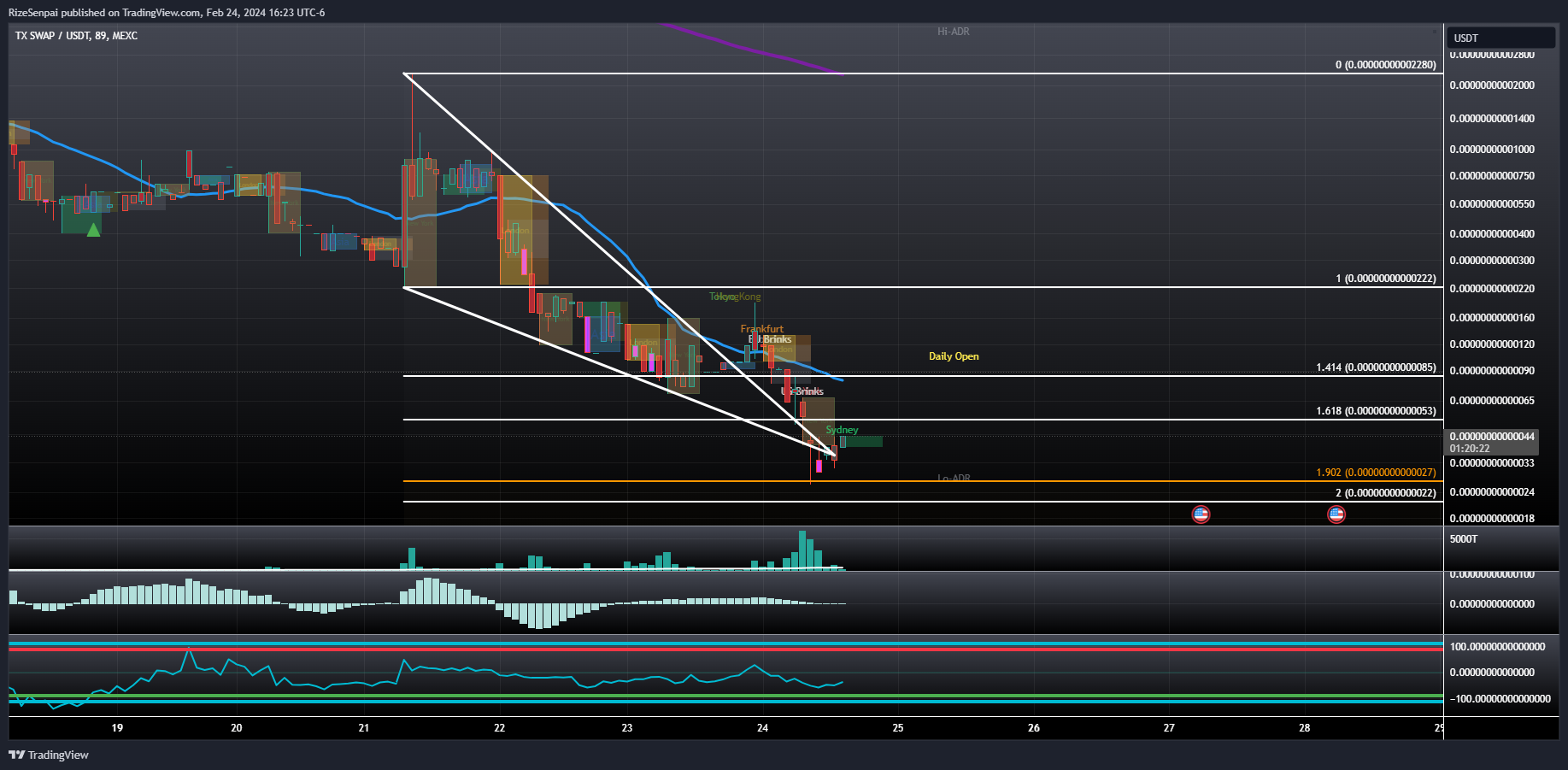Click date 19 on the time axis

pyautogui.click(x=117, y=728)
